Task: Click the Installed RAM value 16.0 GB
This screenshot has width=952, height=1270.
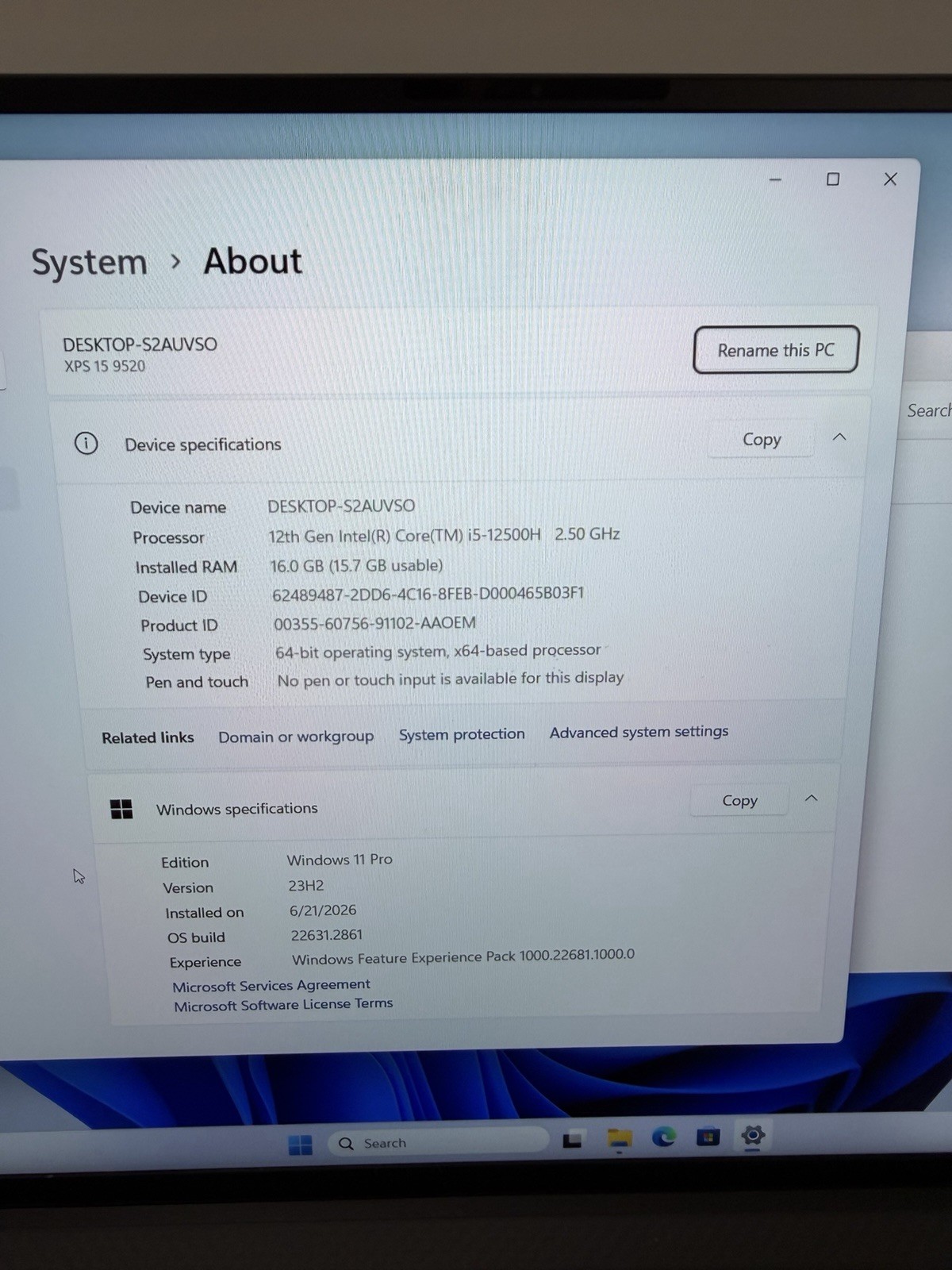Action: pyautogui.click(x=356, y=565)
